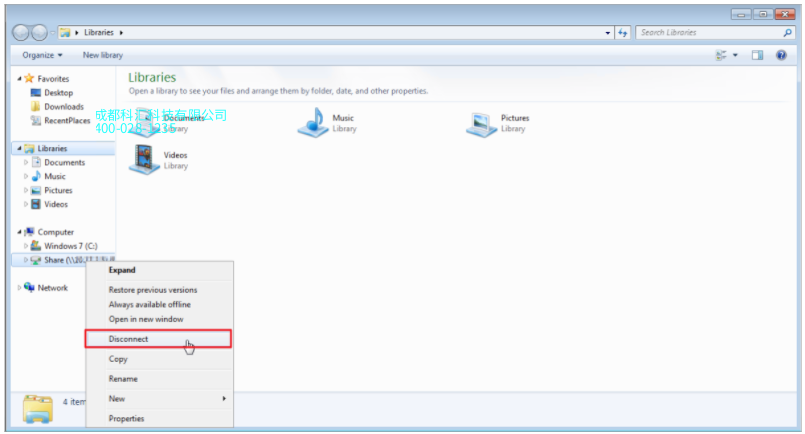Open the New submenu in context menu

click(x=159, y=399)
